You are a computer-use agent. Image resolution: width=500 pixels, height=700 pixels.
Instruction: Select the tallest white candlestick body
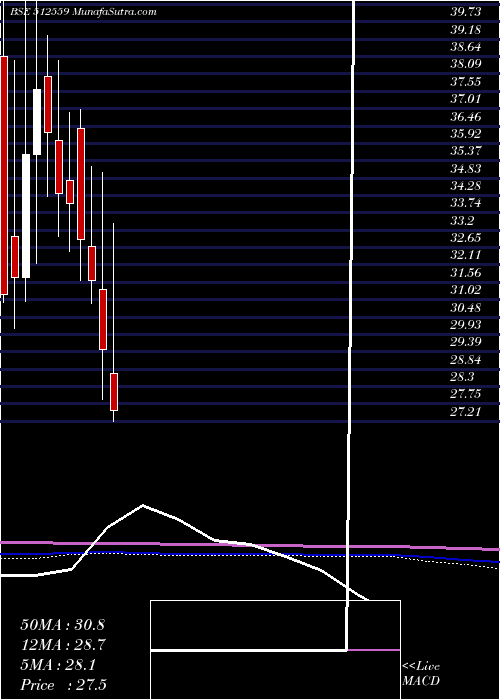pyautogui.click(x=26, y=216)
